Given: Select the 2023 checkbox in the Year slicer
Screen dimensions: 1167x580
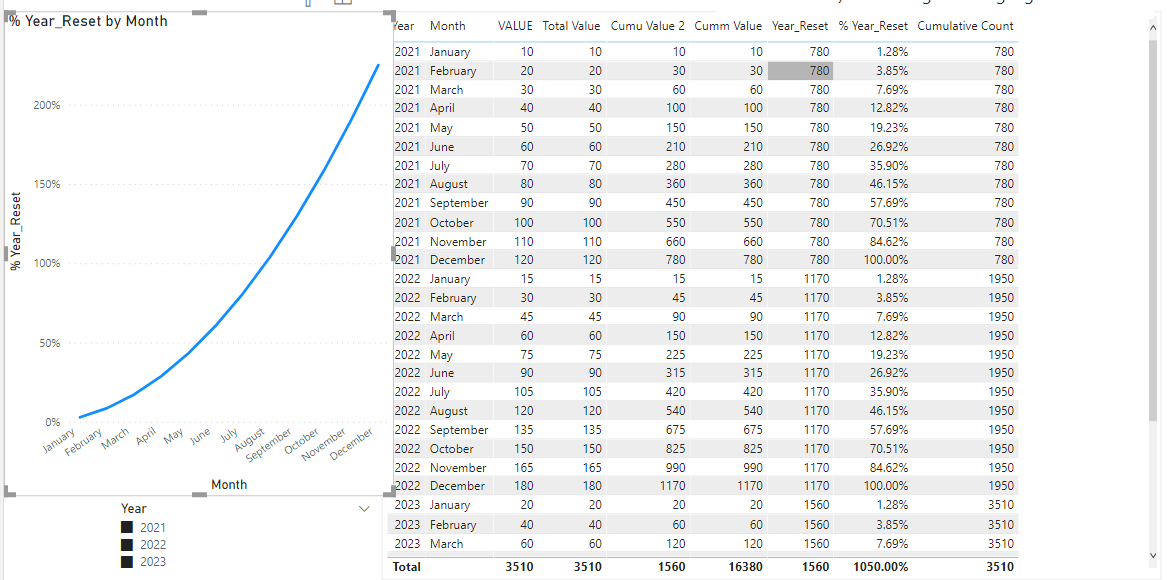Looking at the screenshot, I should pos(127,561).
